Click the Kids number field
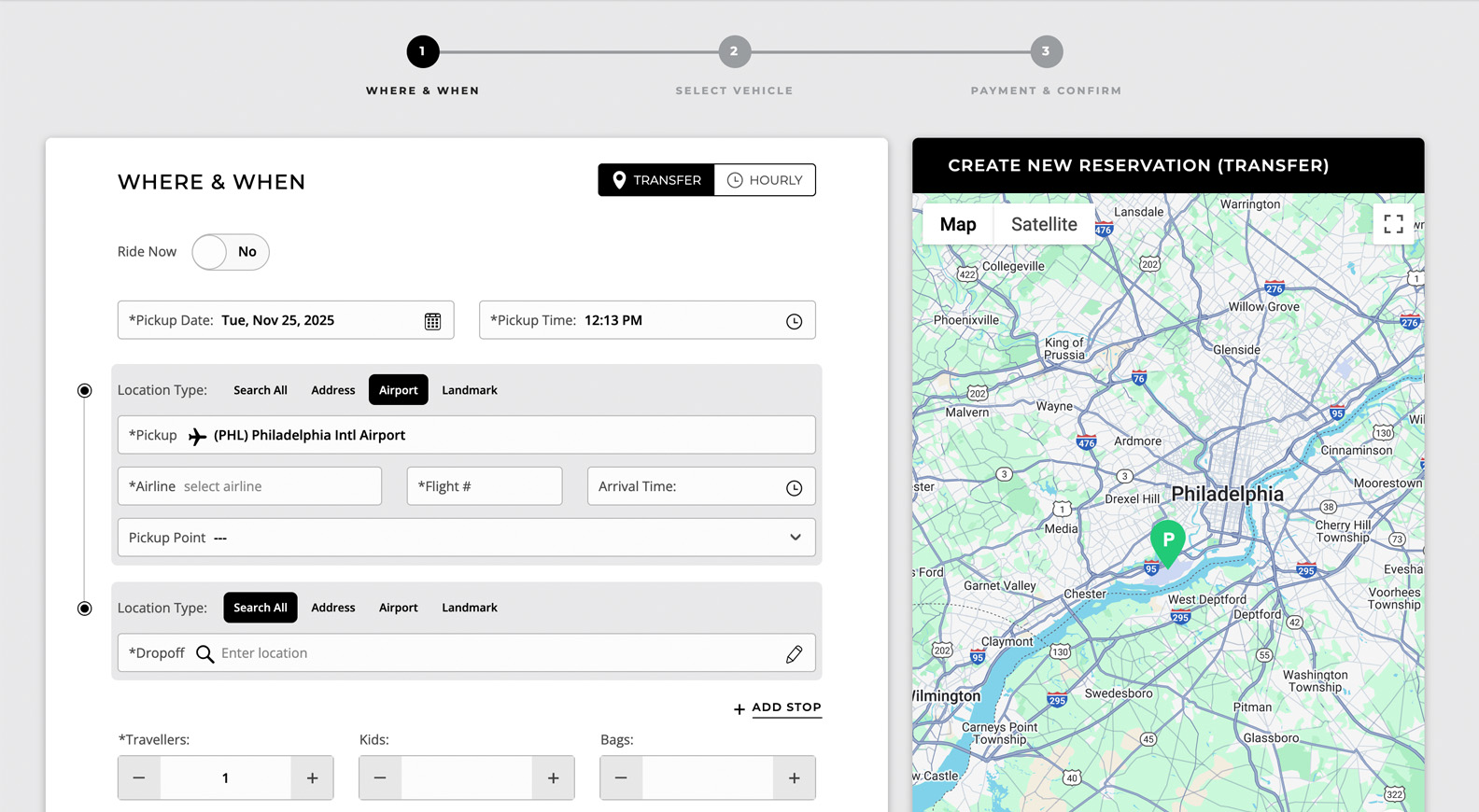Image resolution: width=1479 pixels, height=812 pixels. coord(467,777)
